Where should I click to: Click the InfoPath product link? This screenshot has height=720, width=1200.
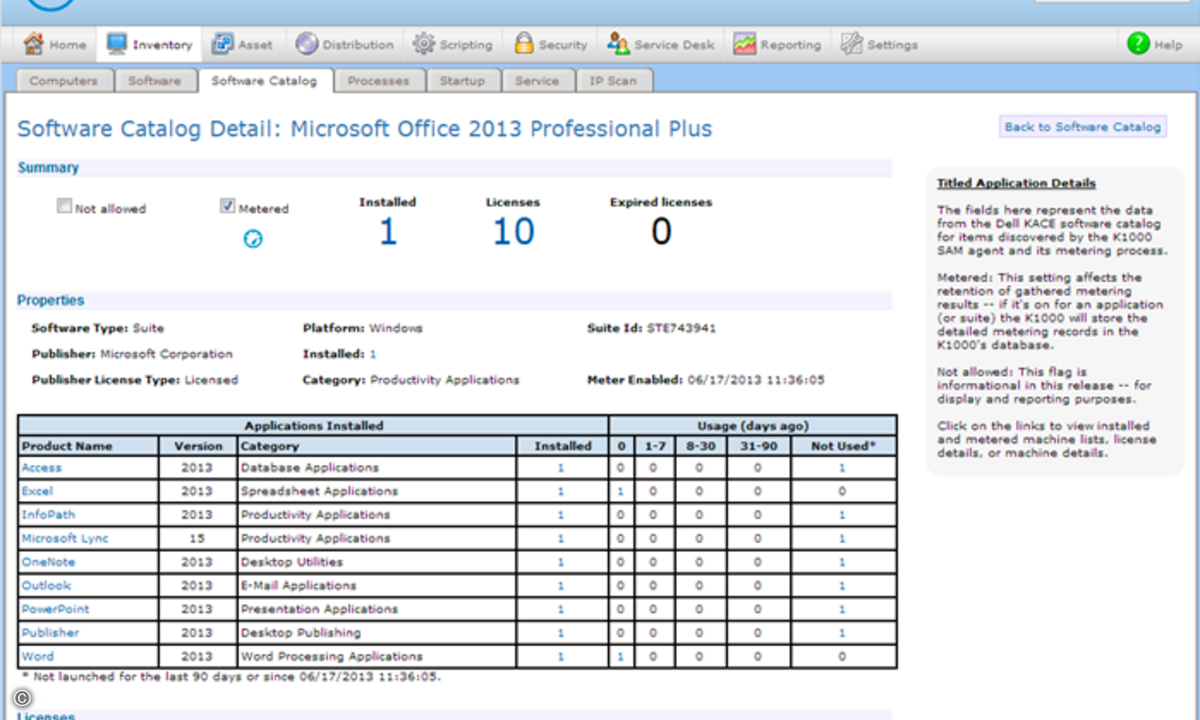tap(48, 515)
